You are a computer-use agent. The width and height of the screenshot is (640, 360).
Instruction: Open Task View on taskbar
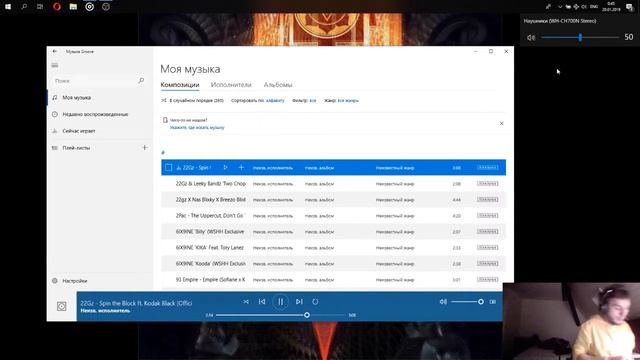(x=40, y=7)
